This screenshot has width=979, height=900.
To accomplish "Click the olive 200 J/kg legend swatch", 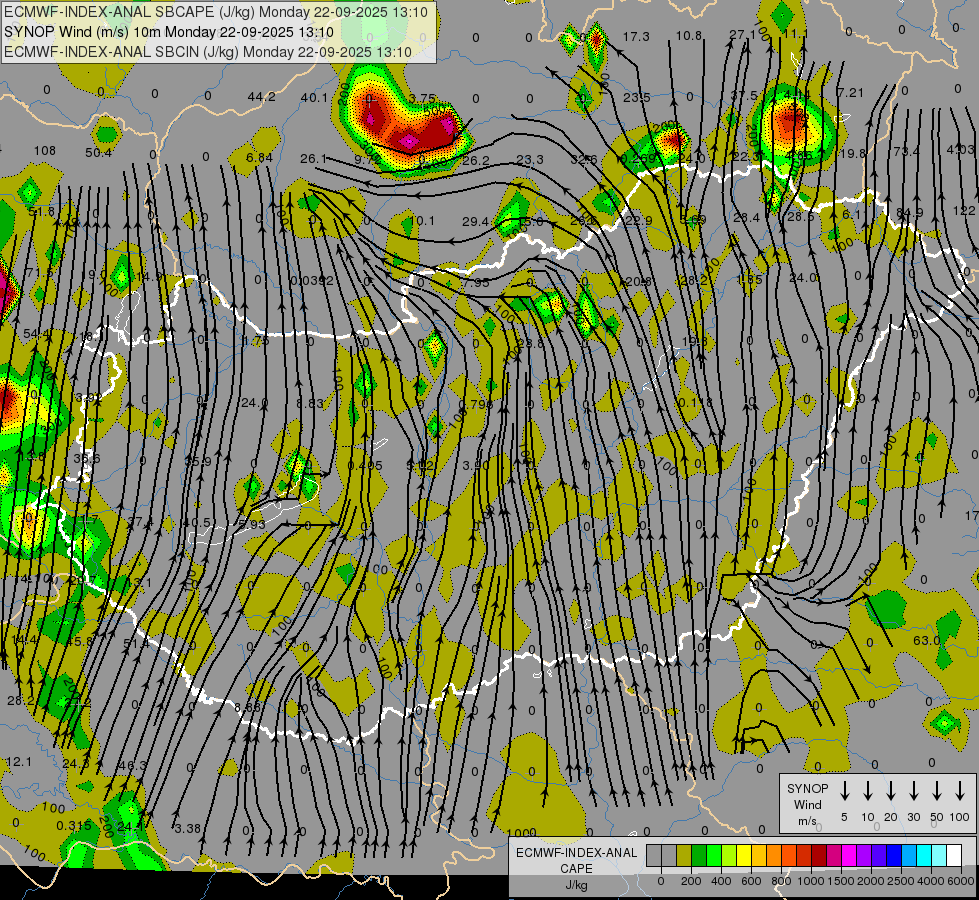I will point(684,856).
